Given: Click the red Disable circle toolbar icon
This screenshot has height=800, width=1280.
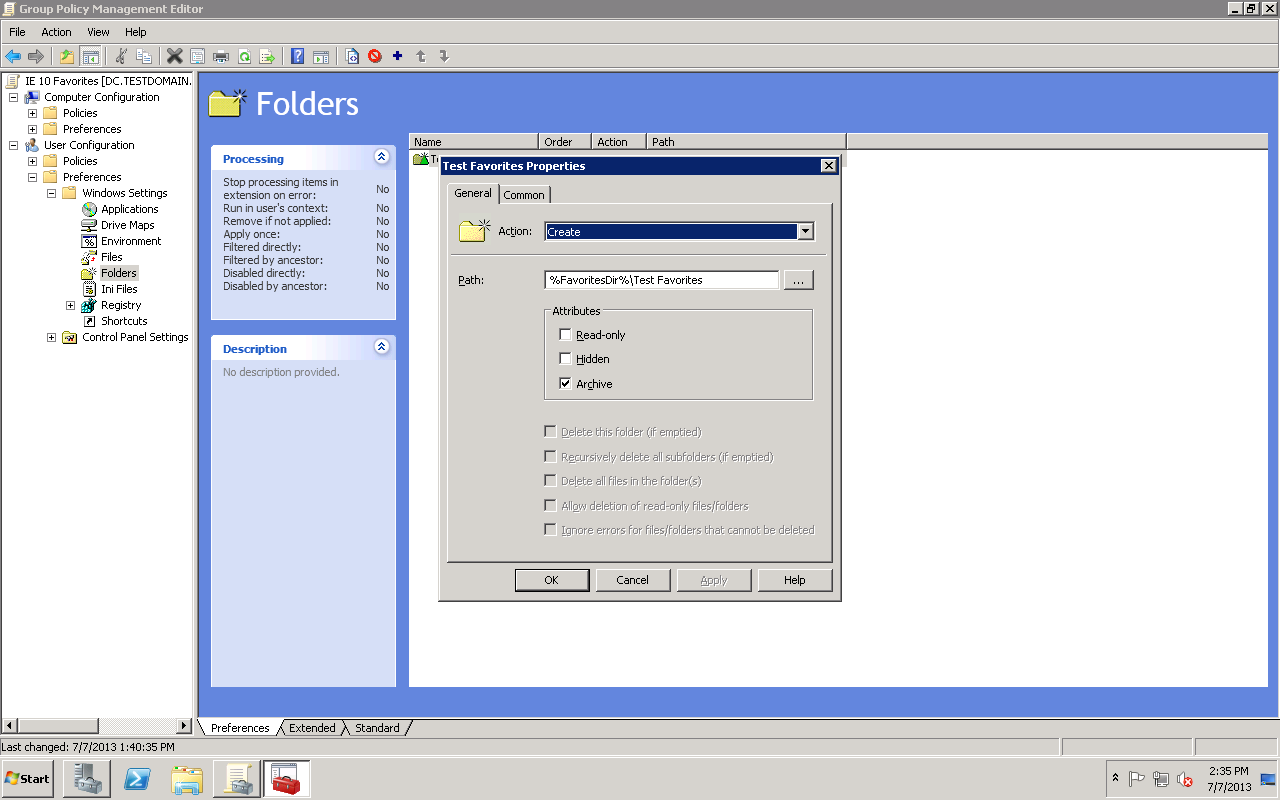Looking at the screenshot, I should coord(375,56).
